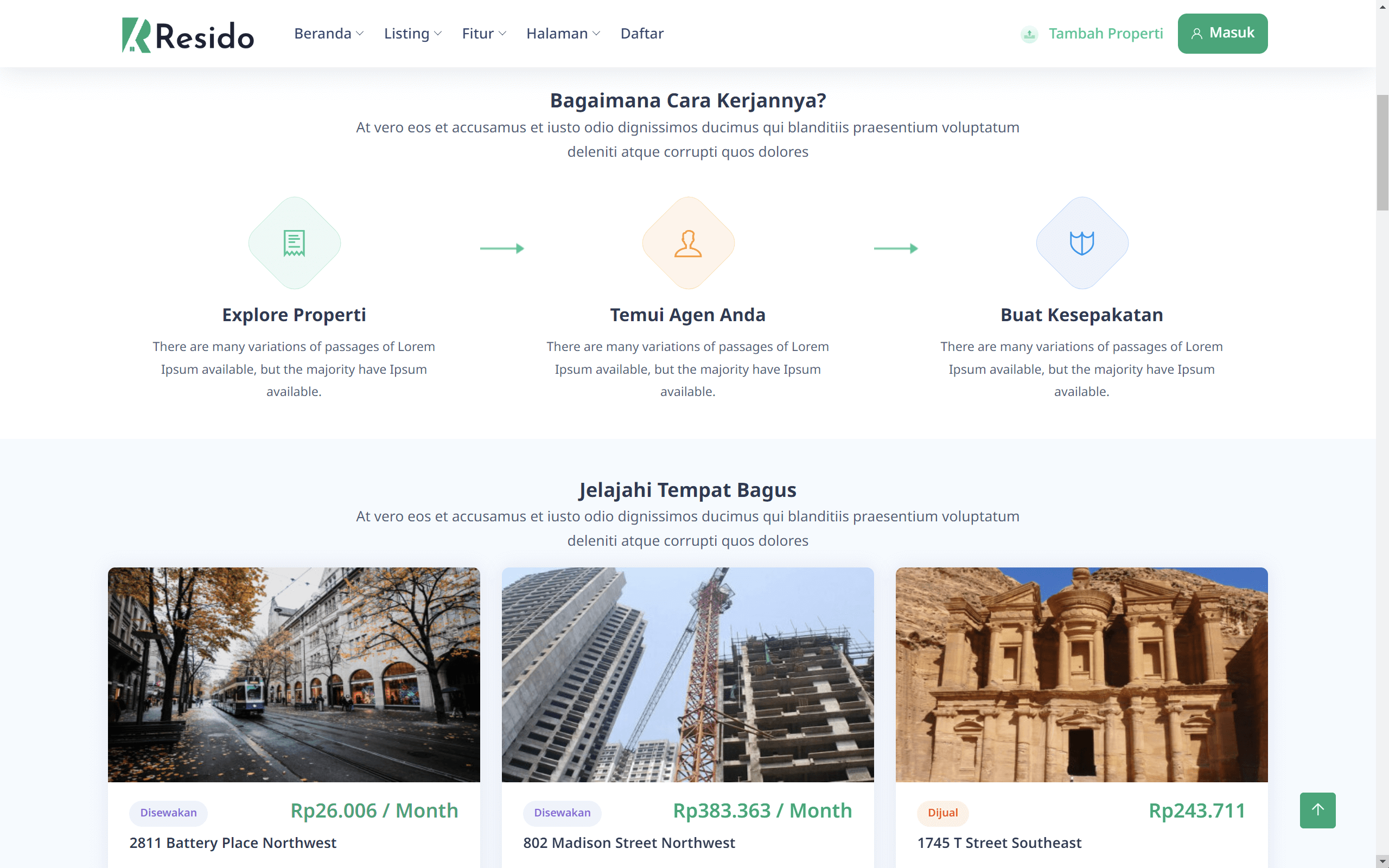Viewport: 1389px width, 868px height.
Task: Click the first green arrow between steps
Action: coord(502,248)
